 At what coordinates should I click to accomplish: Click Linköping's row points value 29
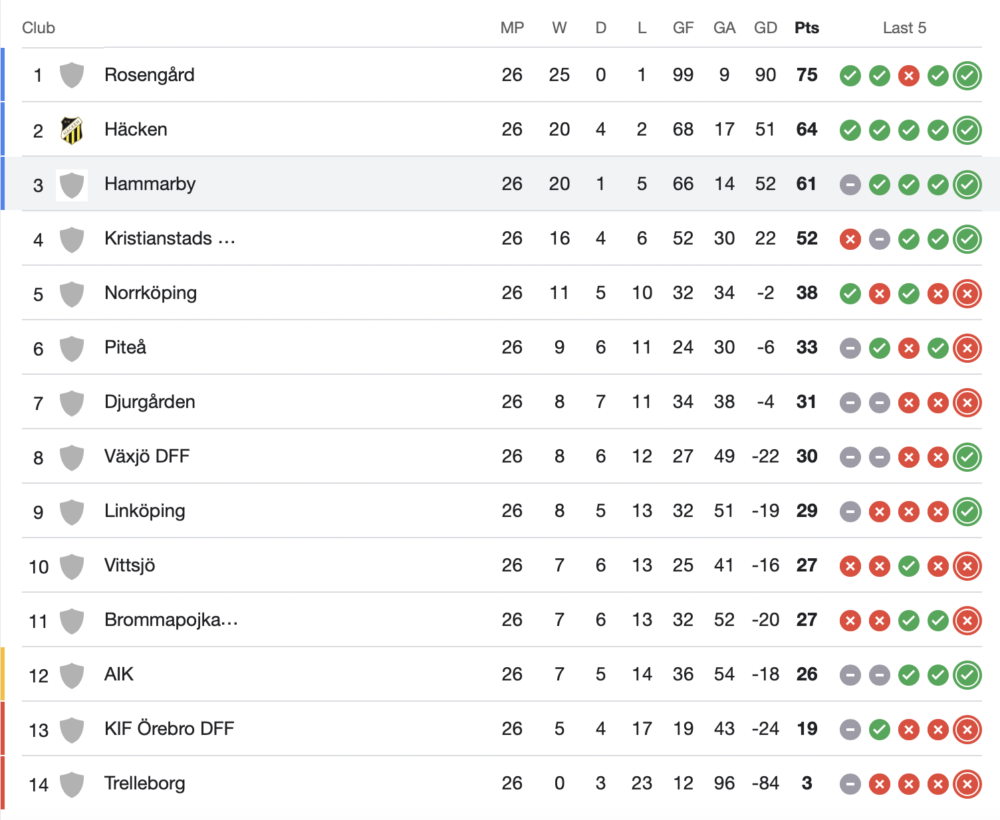806,511
